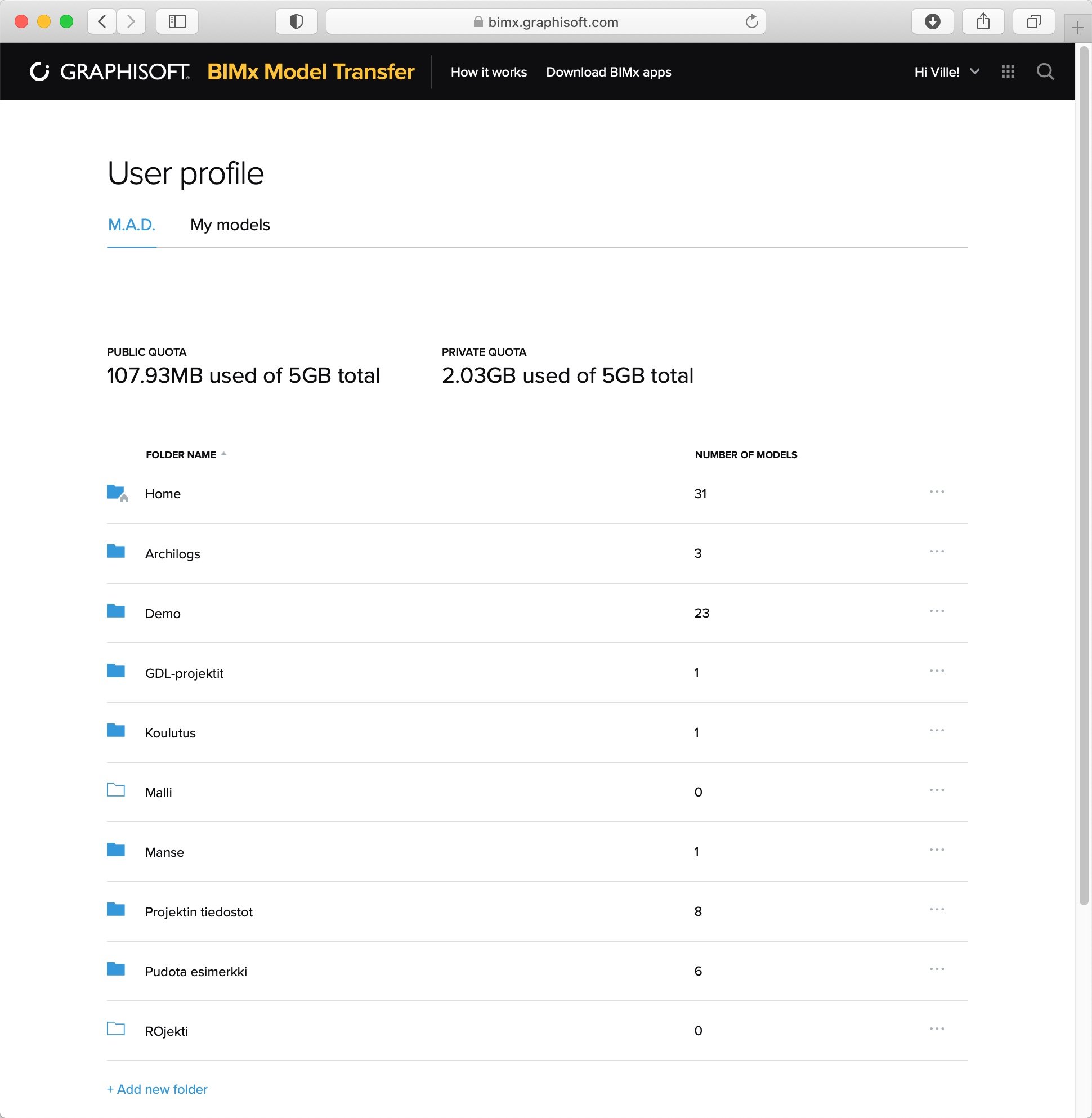
Task: Open more options for Koulutus folder
Action: point(937,730)
